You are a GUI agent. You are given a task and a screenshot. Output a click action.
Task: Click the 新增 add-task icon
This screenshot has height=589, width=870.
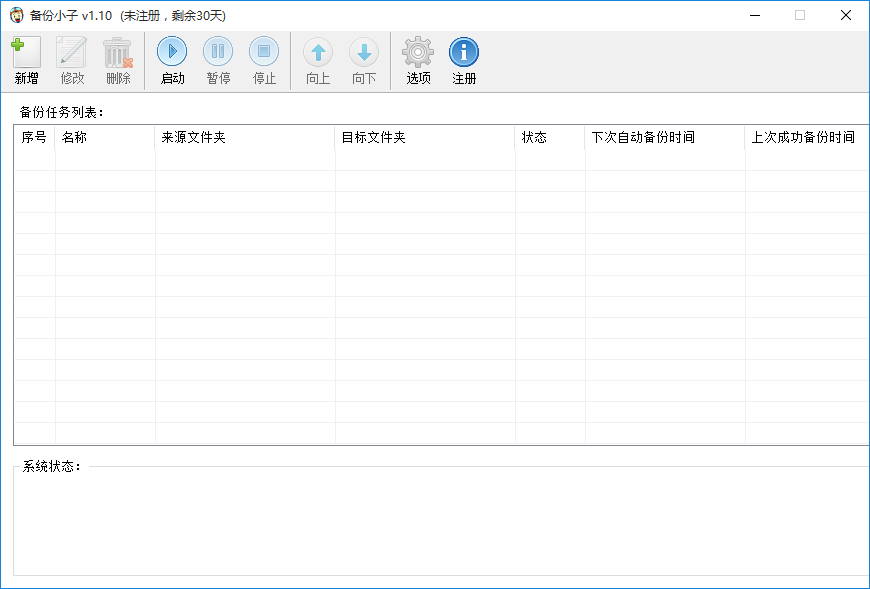26,52
